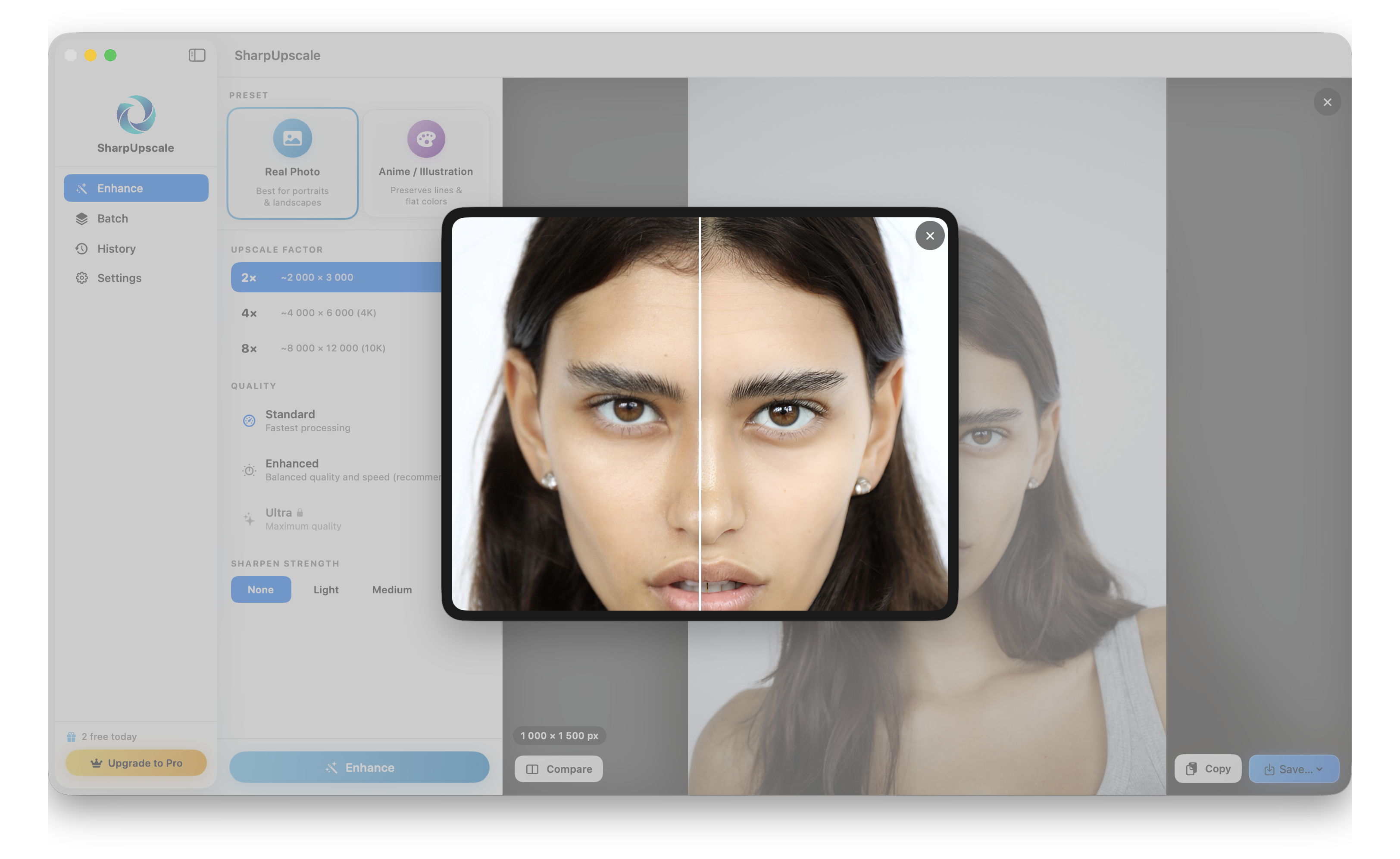This screenshot has height=859, width=1400.
Task: Open History from the sidebar
Action: tap(116, 248)
